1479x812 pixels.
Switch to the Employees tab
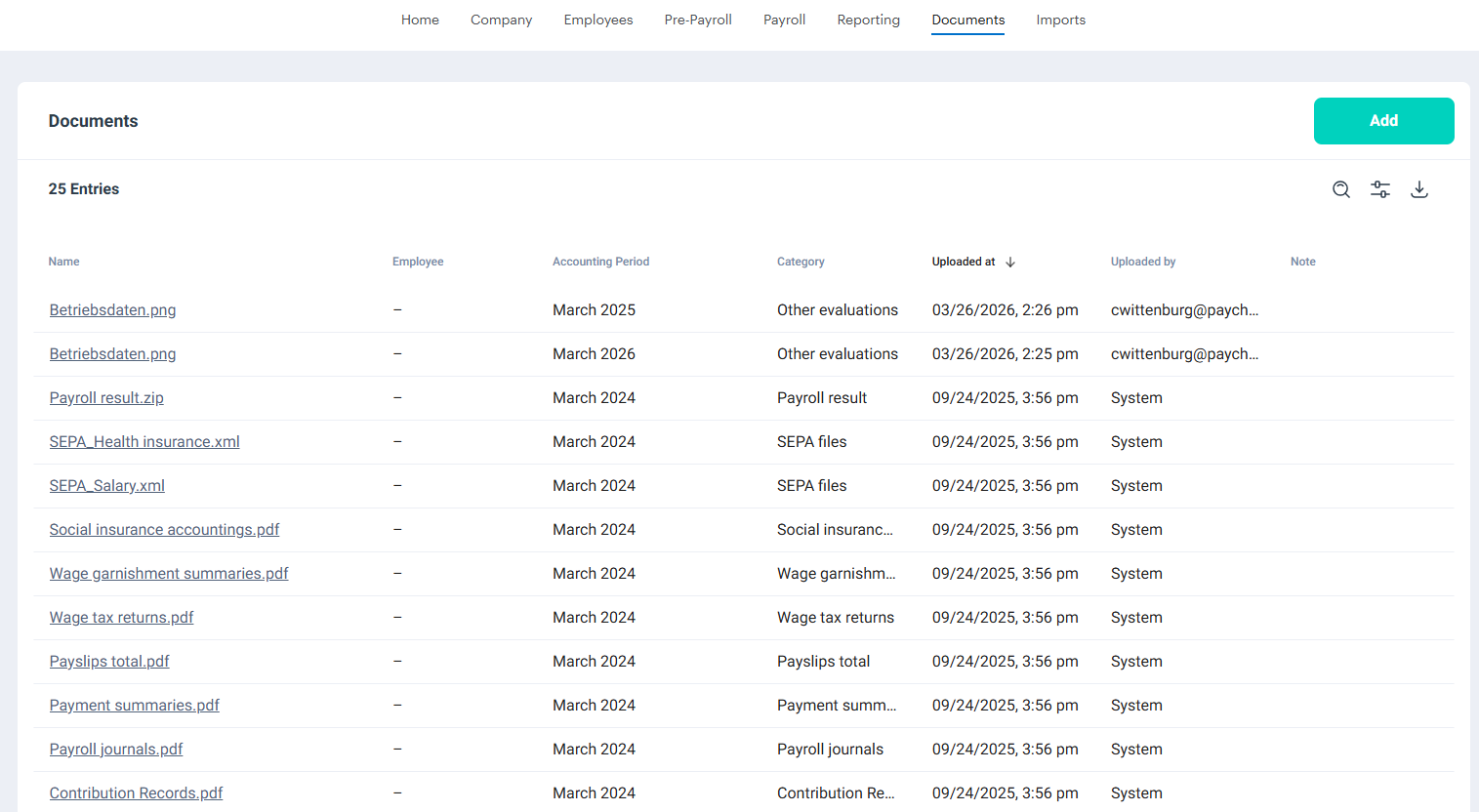coord(597,20)
